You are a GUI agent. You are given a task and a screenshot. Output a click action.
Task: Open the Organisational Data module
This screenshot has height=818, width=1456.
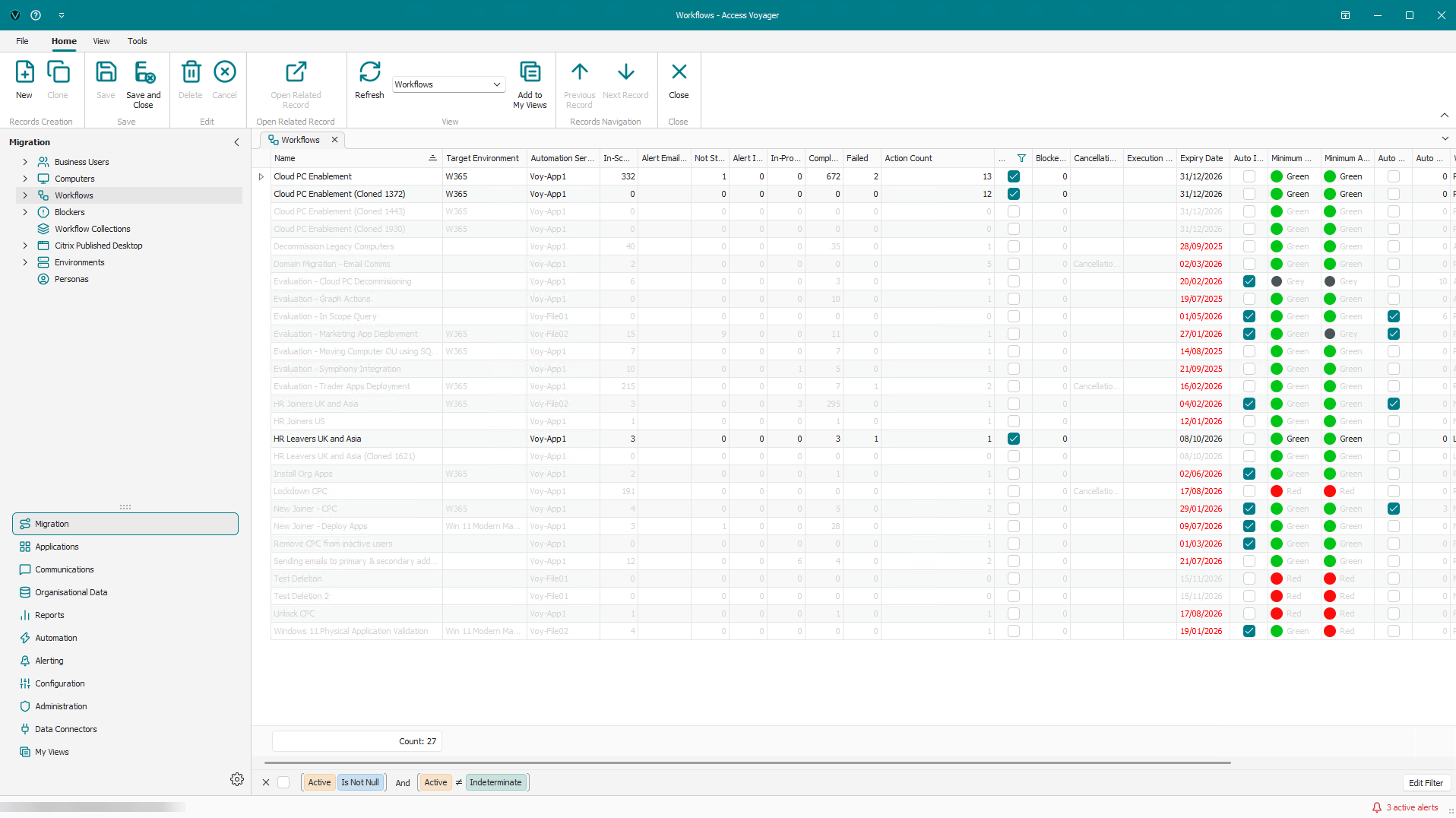(x=71, y=592)
